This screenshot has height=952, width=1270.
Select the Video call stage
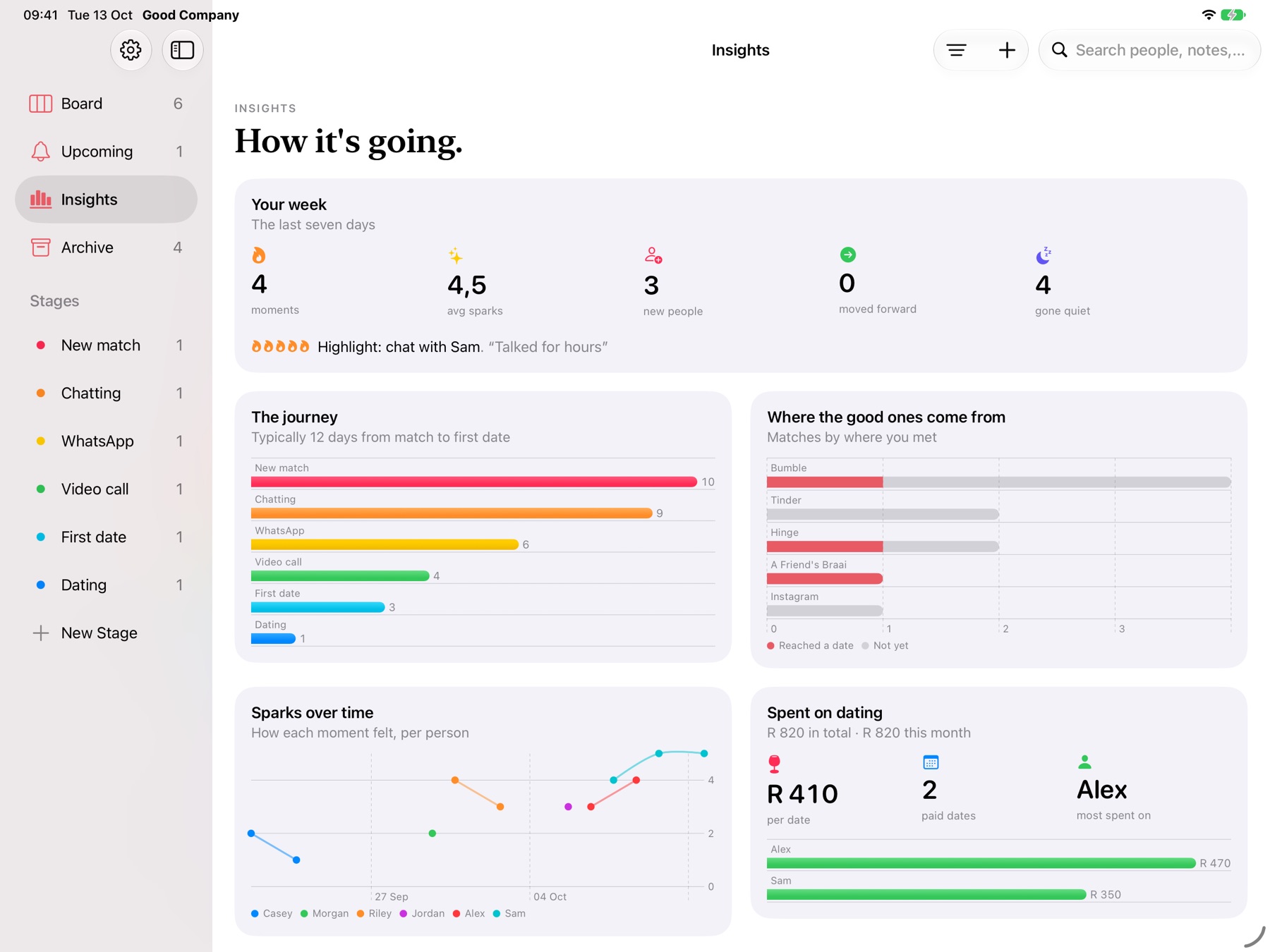tap(106, 489)
